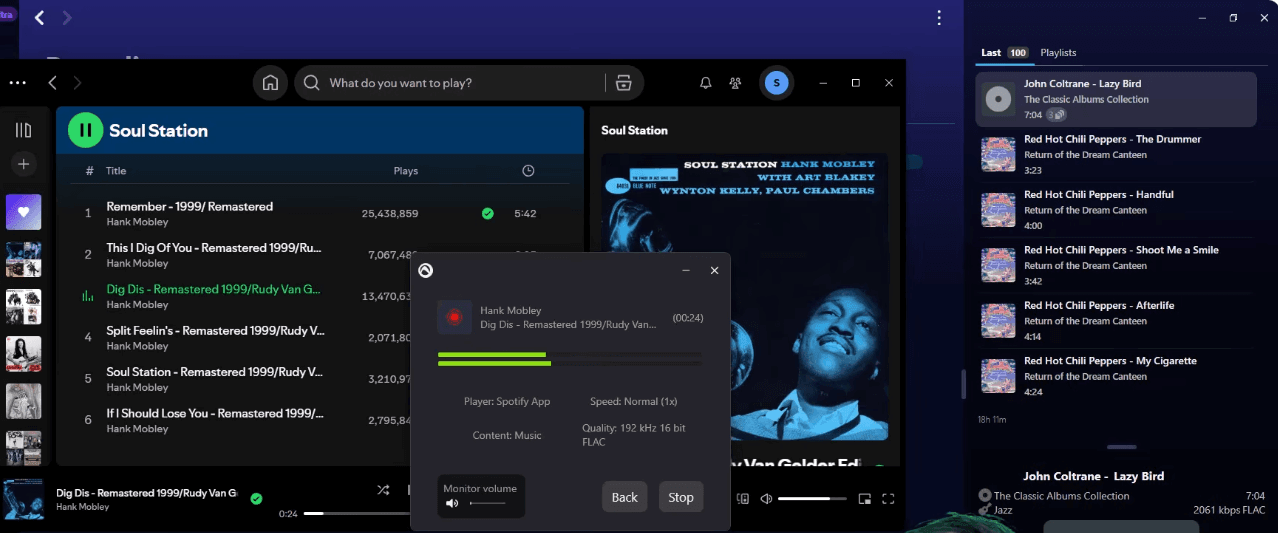Screen dimensions: 1278x533
Task: Click the scrollbar of the right playlist
Action: pyautogui.click(x=964, y=385)
